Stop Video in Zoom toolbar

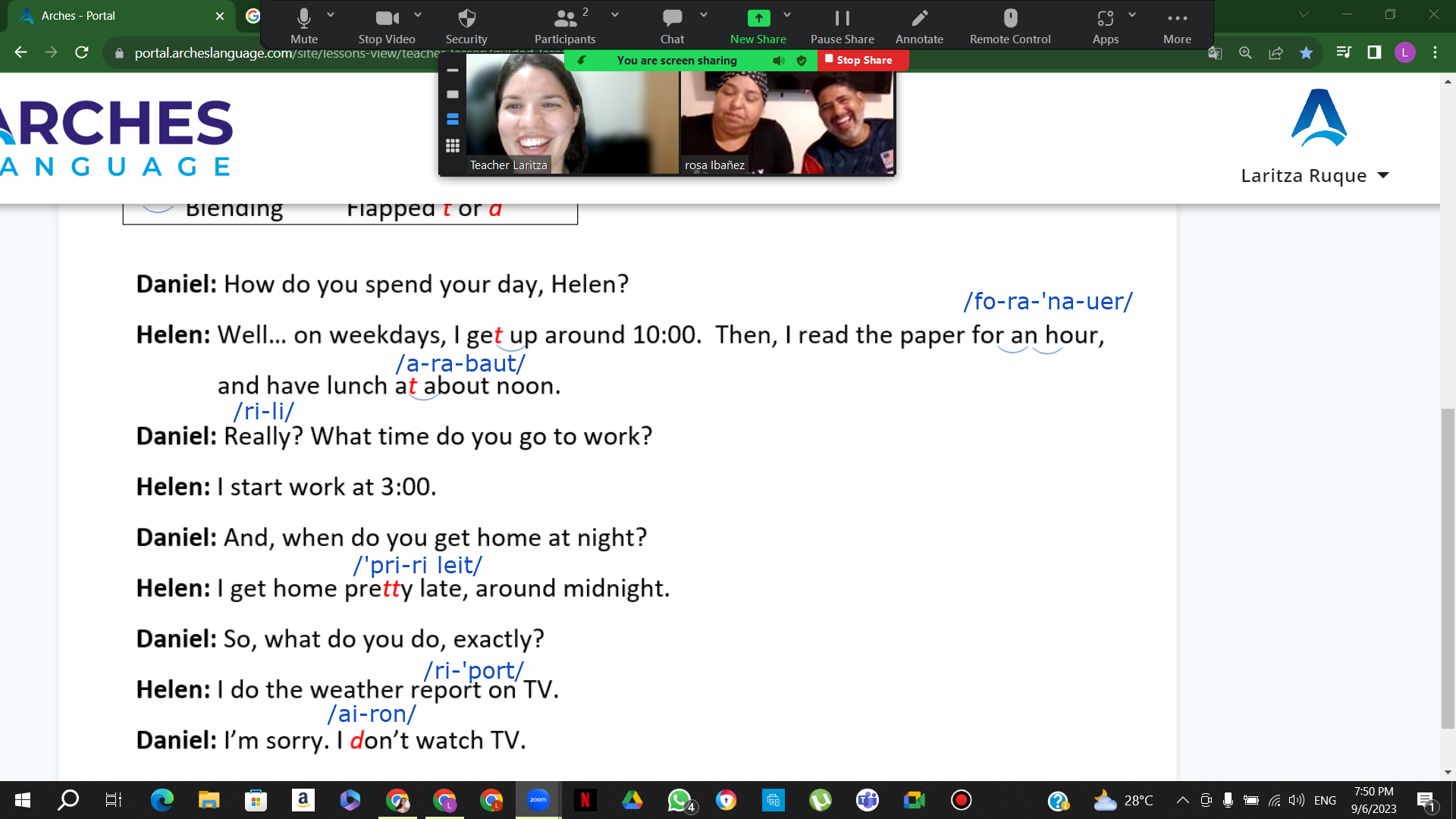387,26
